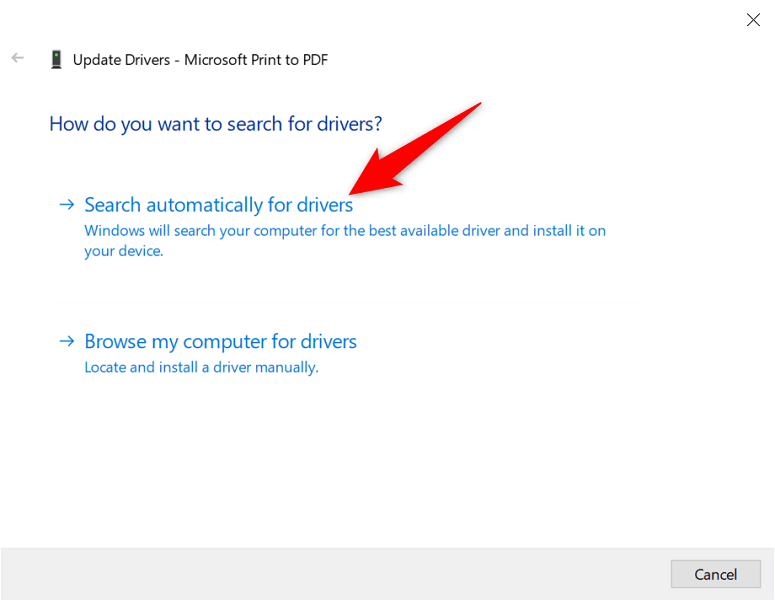This screenshot has height=600, width=775.
Task: Click 'Locate and install a driver manually.' text
Action: (x=202, y=367)
